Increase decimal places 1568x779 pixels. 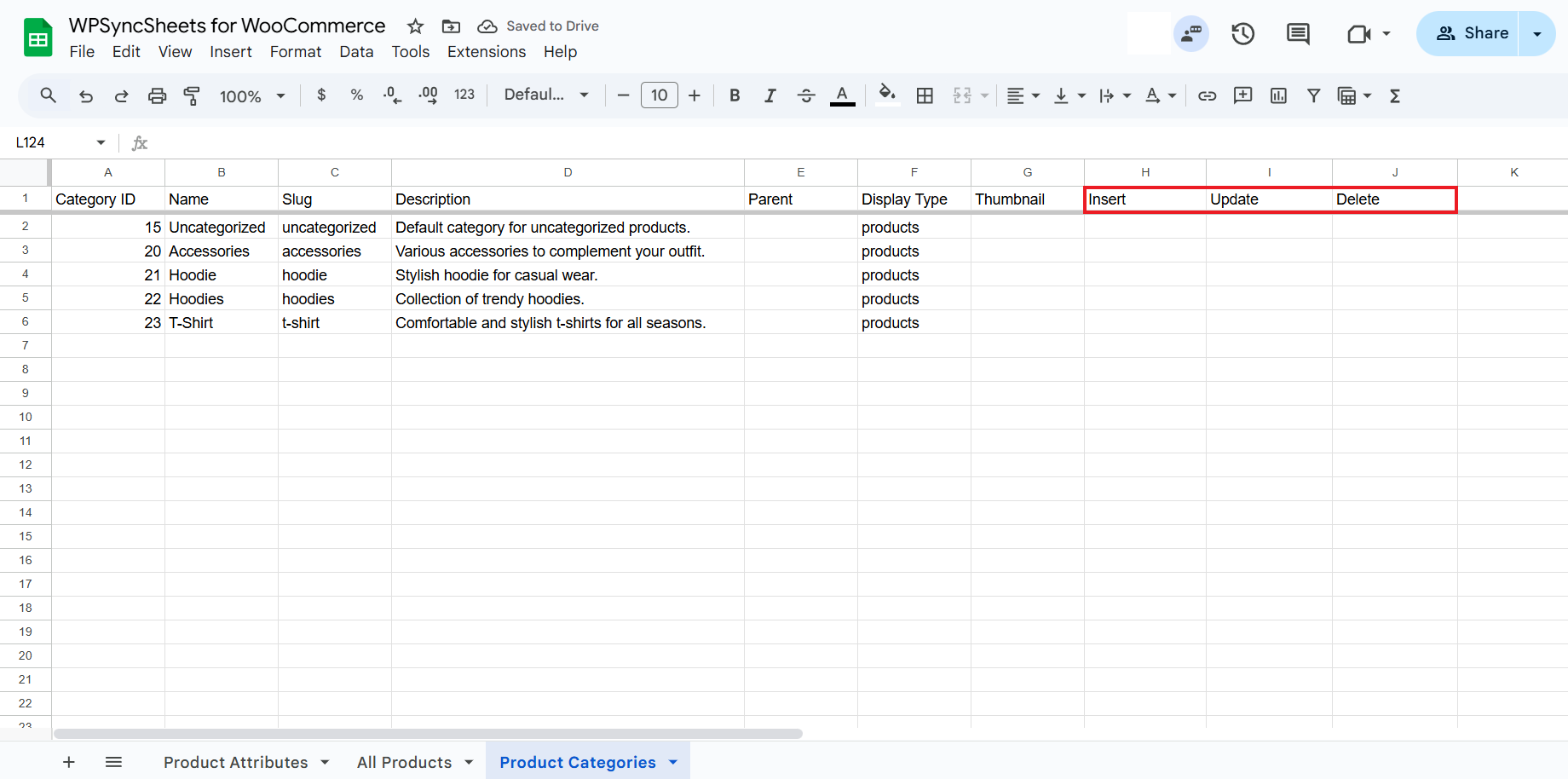[428, 95]
